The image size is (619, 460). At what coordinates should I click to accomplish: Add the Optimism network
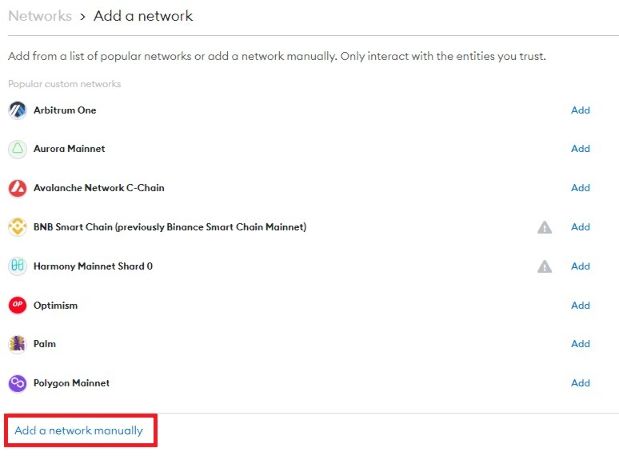[580, 305]
